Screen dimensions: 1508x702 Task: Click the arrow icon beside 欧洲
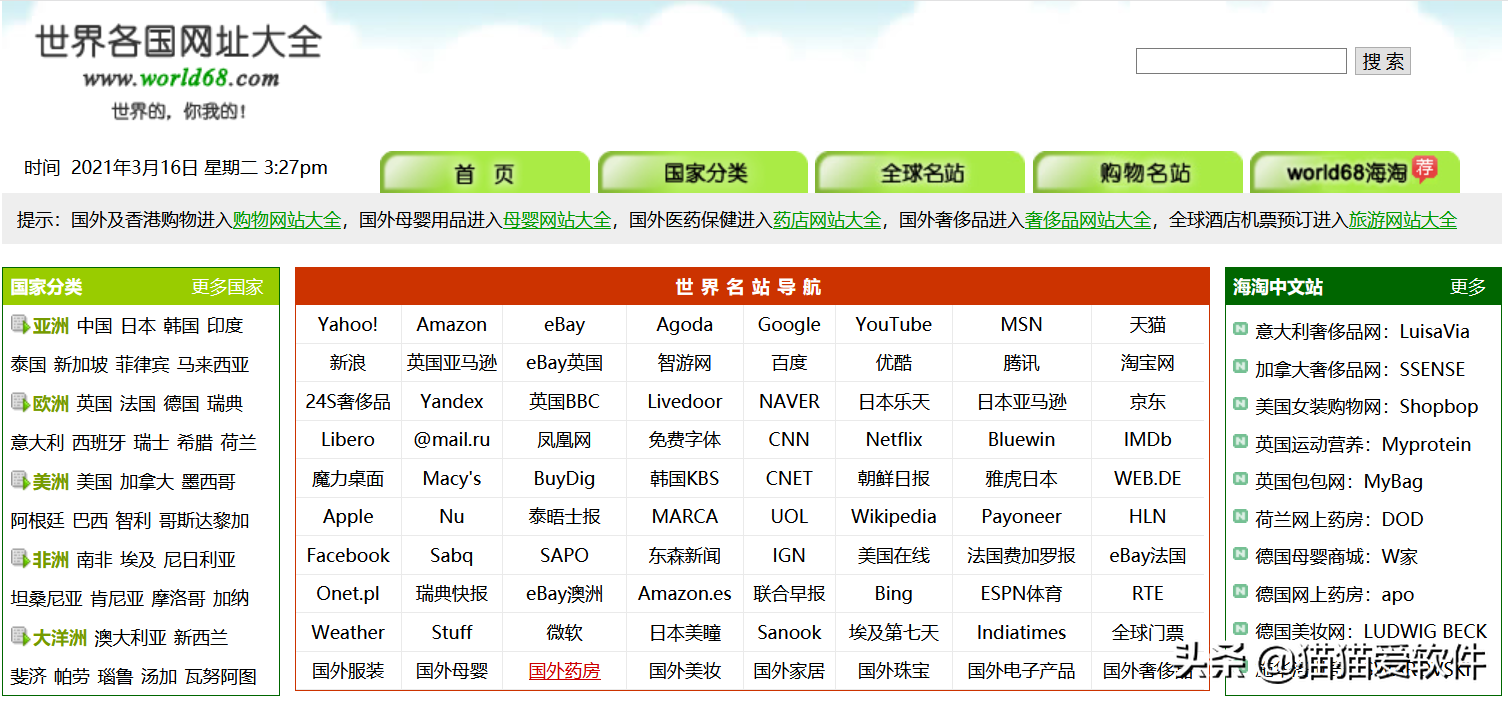tap(20, 403)
